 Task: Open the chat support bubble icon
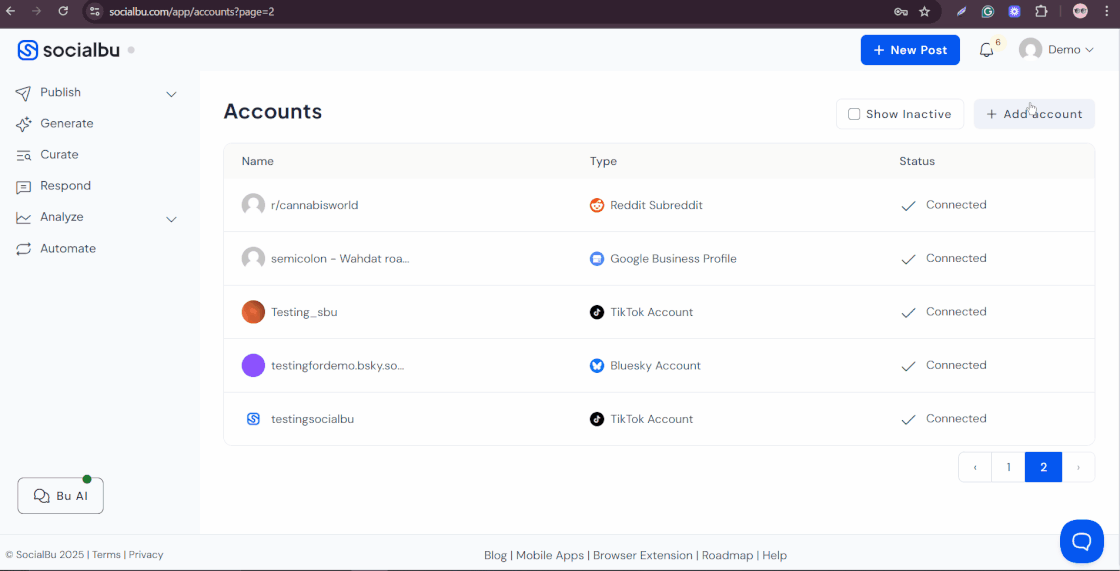pos(1081,541)
